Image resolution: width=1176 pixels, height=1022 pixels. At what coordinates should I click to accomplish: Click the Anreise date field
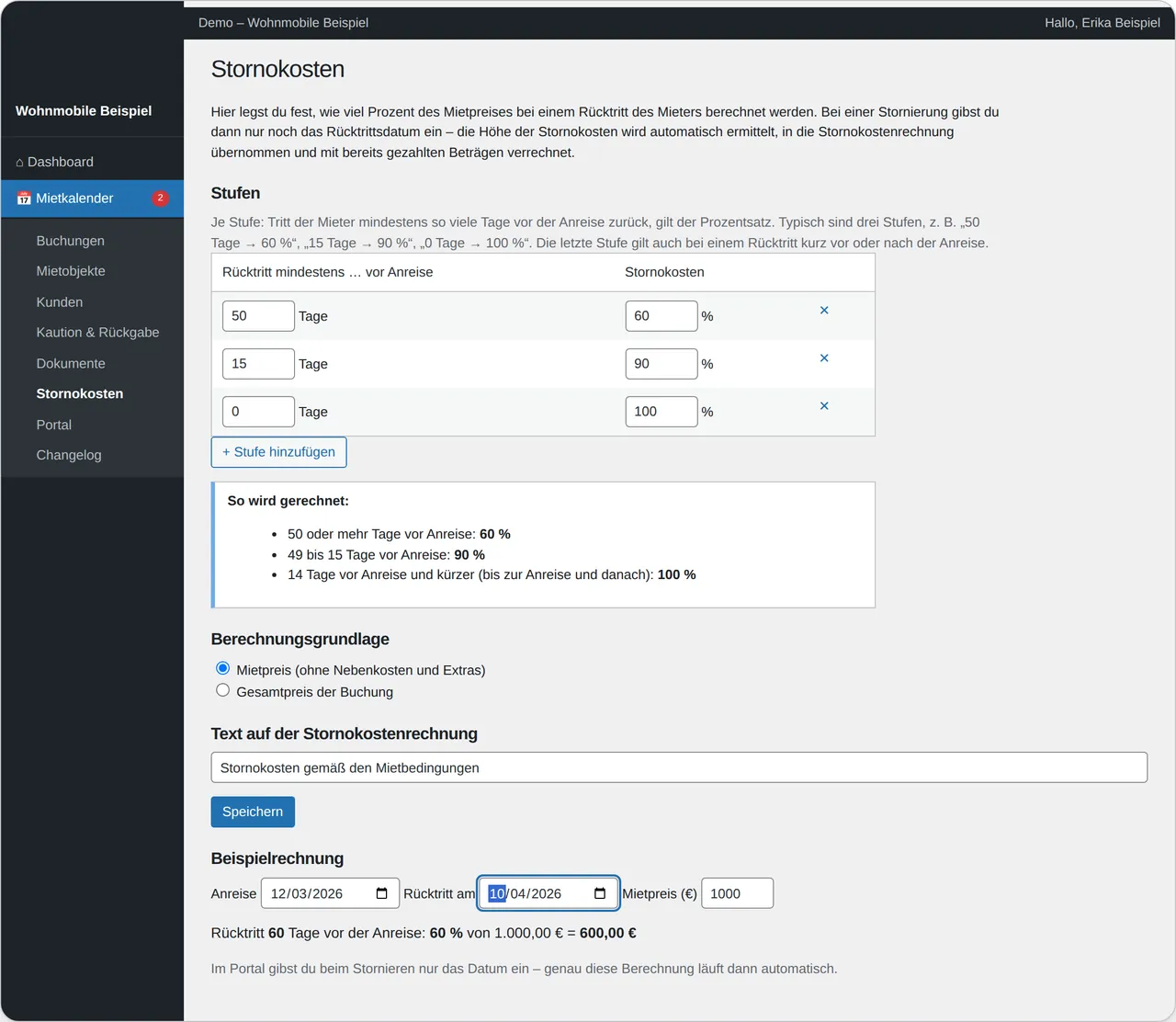330,893
